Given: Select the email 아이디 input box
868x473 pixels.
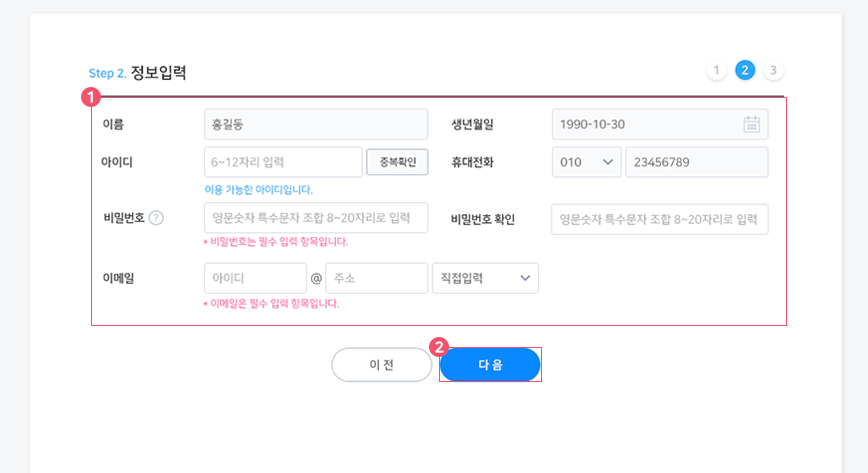Looking at the screenshot, I should (x=255, y=278).
